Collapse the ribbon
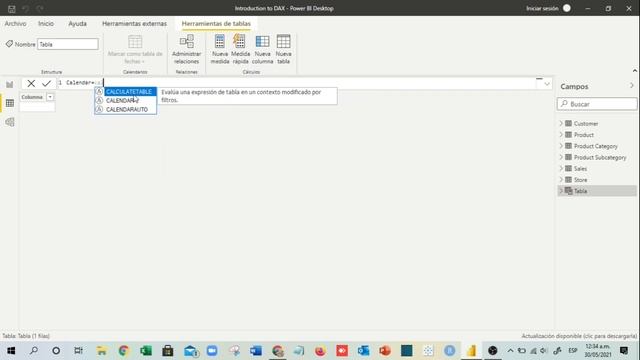Screen dimensions: 640x360 click(x=635, y=71)
